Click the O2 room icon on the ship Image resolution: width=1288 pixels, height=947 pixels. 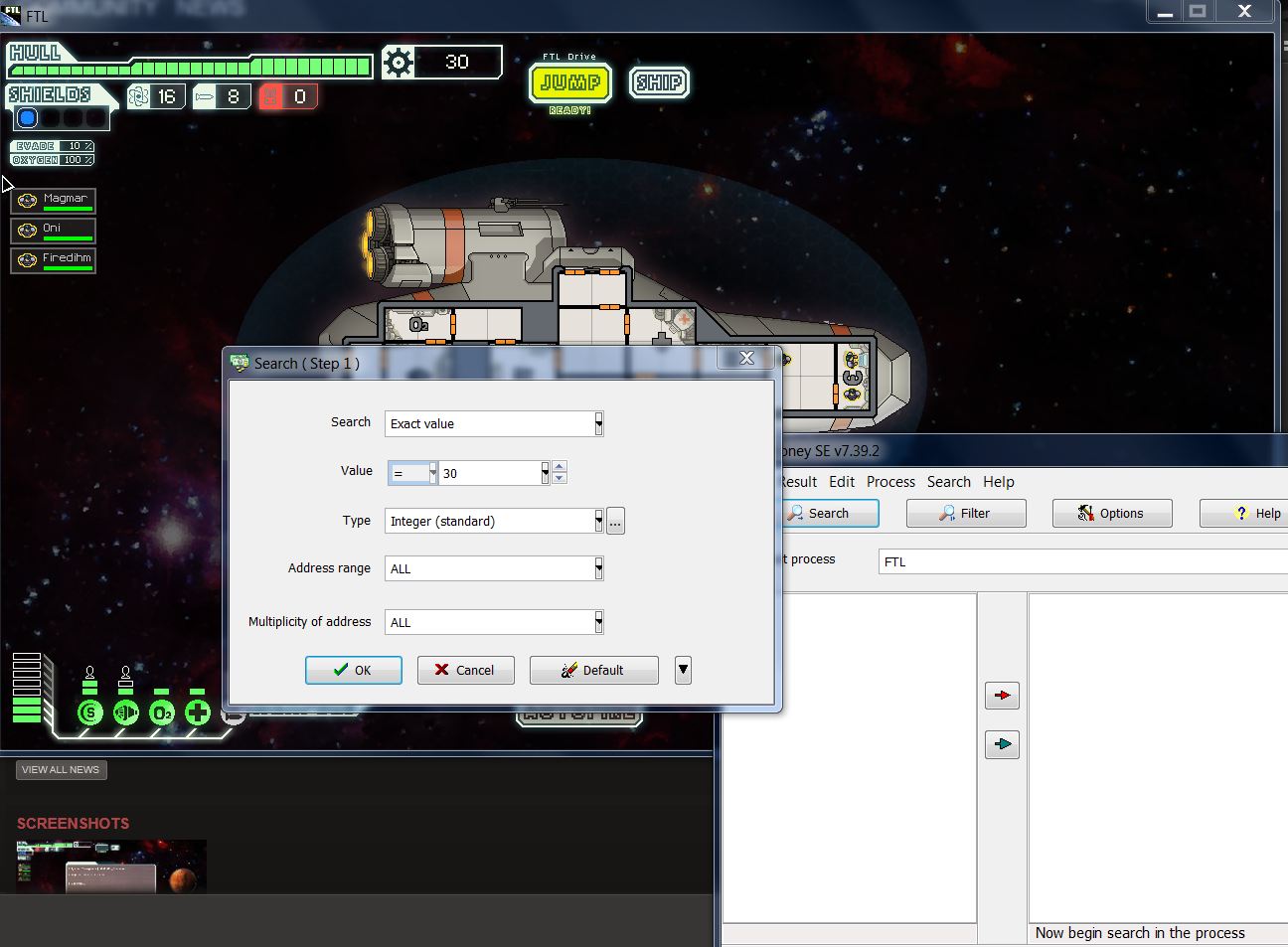(419, 325)
